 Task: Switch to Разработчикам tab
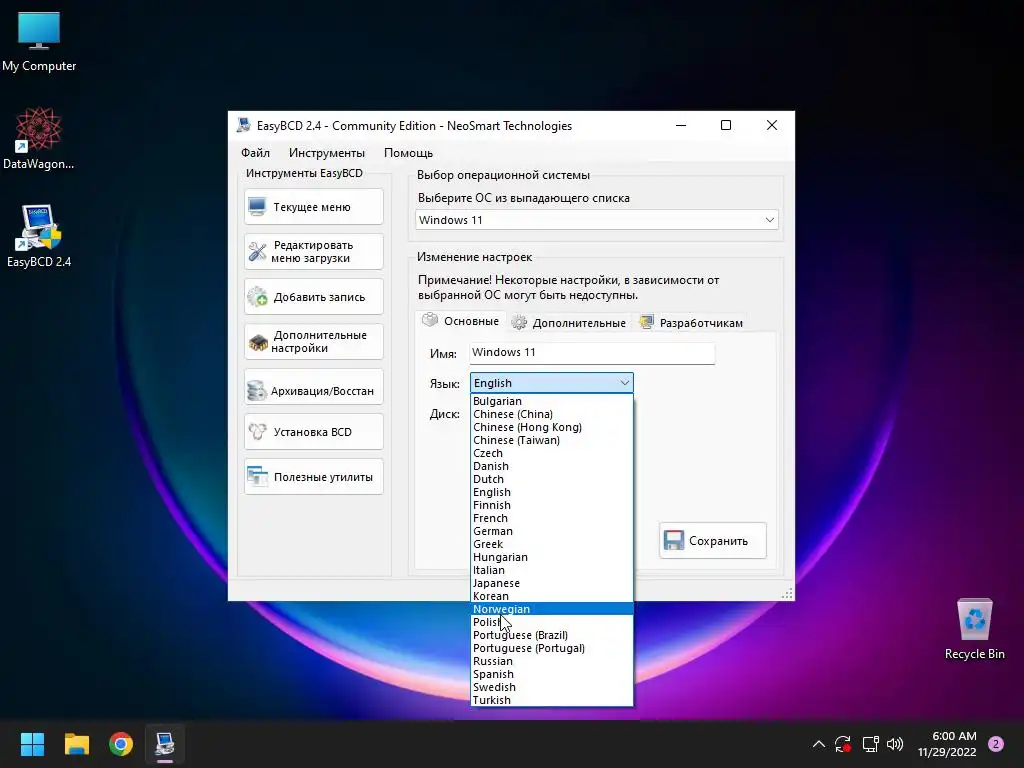click(x=692, y=323)
